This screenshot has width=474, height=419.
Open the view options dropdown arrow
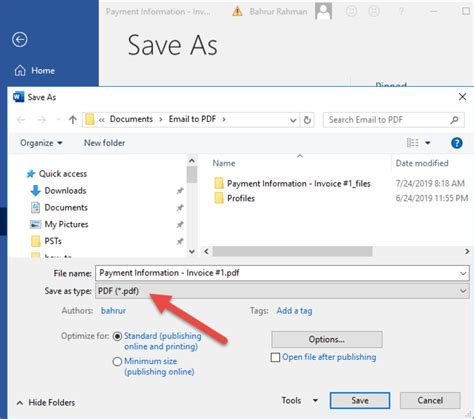428,143
